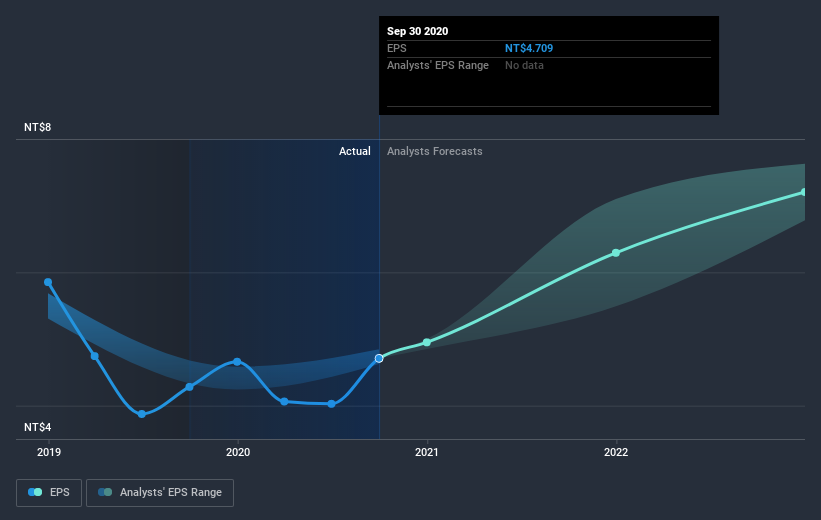821x520 pixels.
Task: Toggle the Analysts' EPS Range legend button
Action: 160,492
